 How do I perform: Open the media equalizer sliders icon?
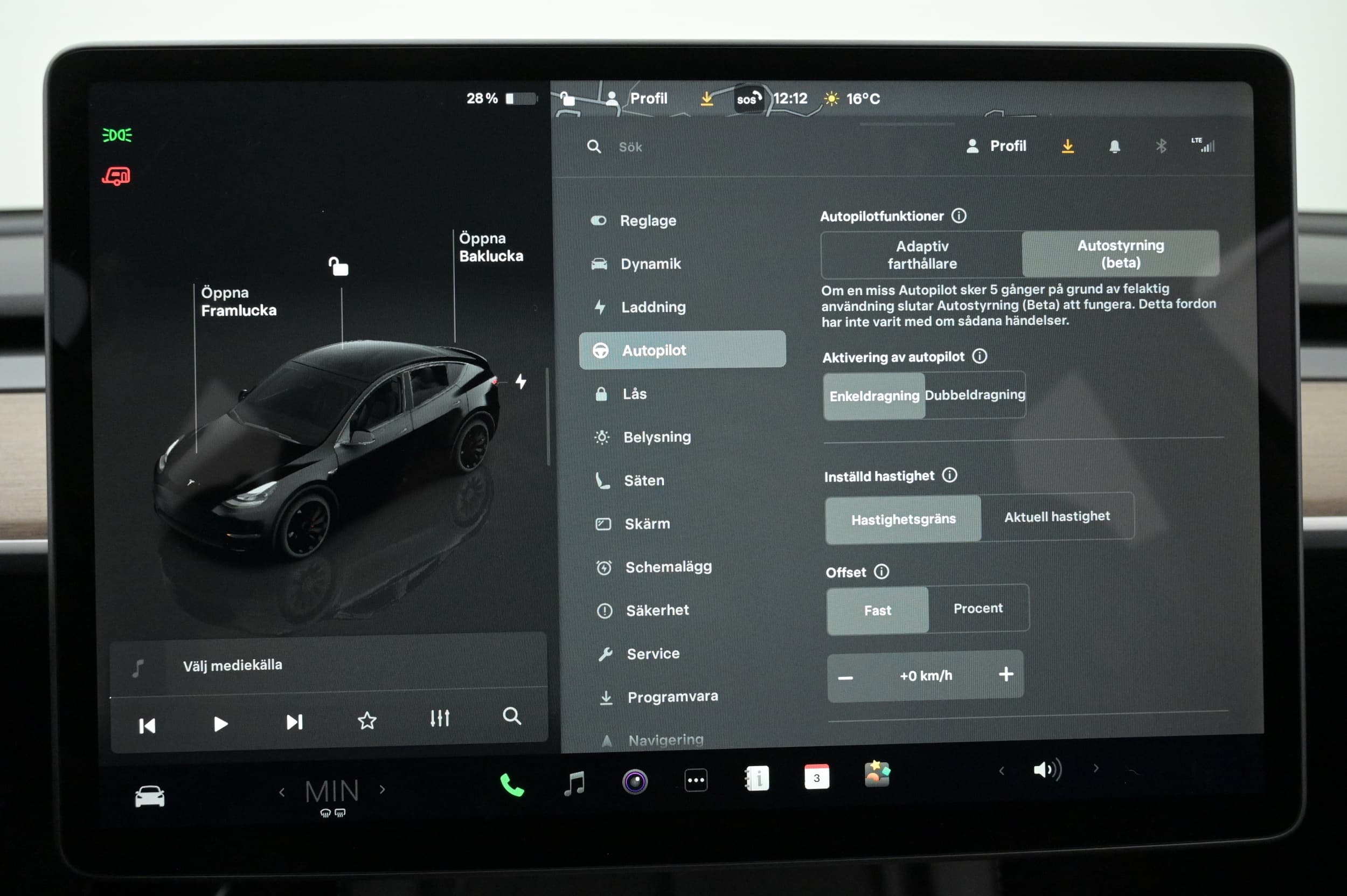pyautogui.click(x=440, y=718)
